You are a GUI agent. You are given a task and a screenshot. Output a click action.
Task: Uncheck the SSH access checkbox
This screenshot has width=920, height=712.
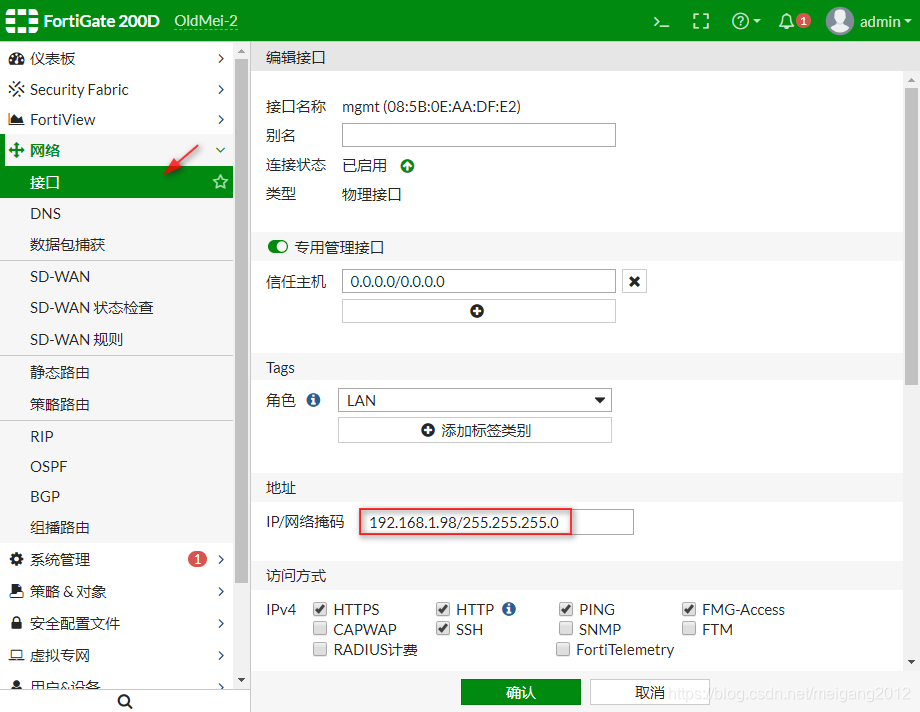coord(443,629)
